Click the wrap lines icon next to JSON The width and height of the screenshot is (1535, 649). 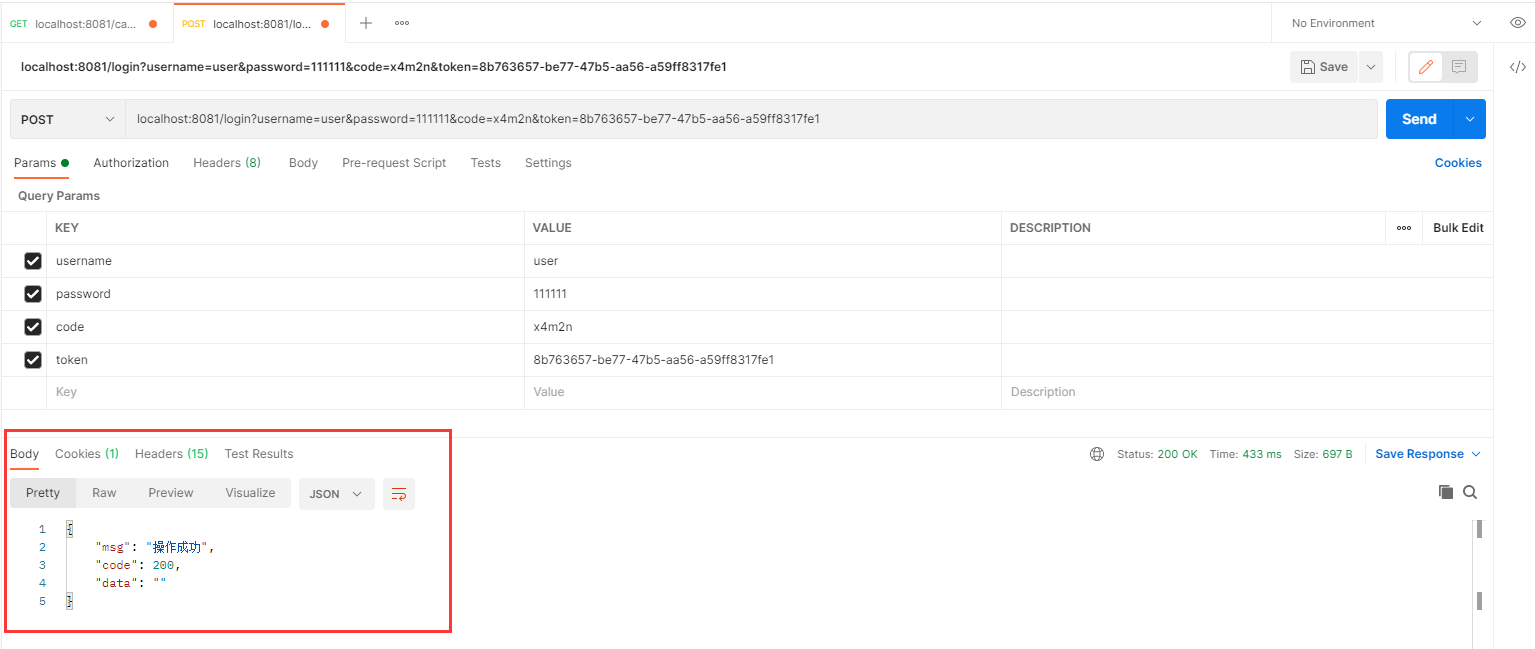click(x=399, y=494)
